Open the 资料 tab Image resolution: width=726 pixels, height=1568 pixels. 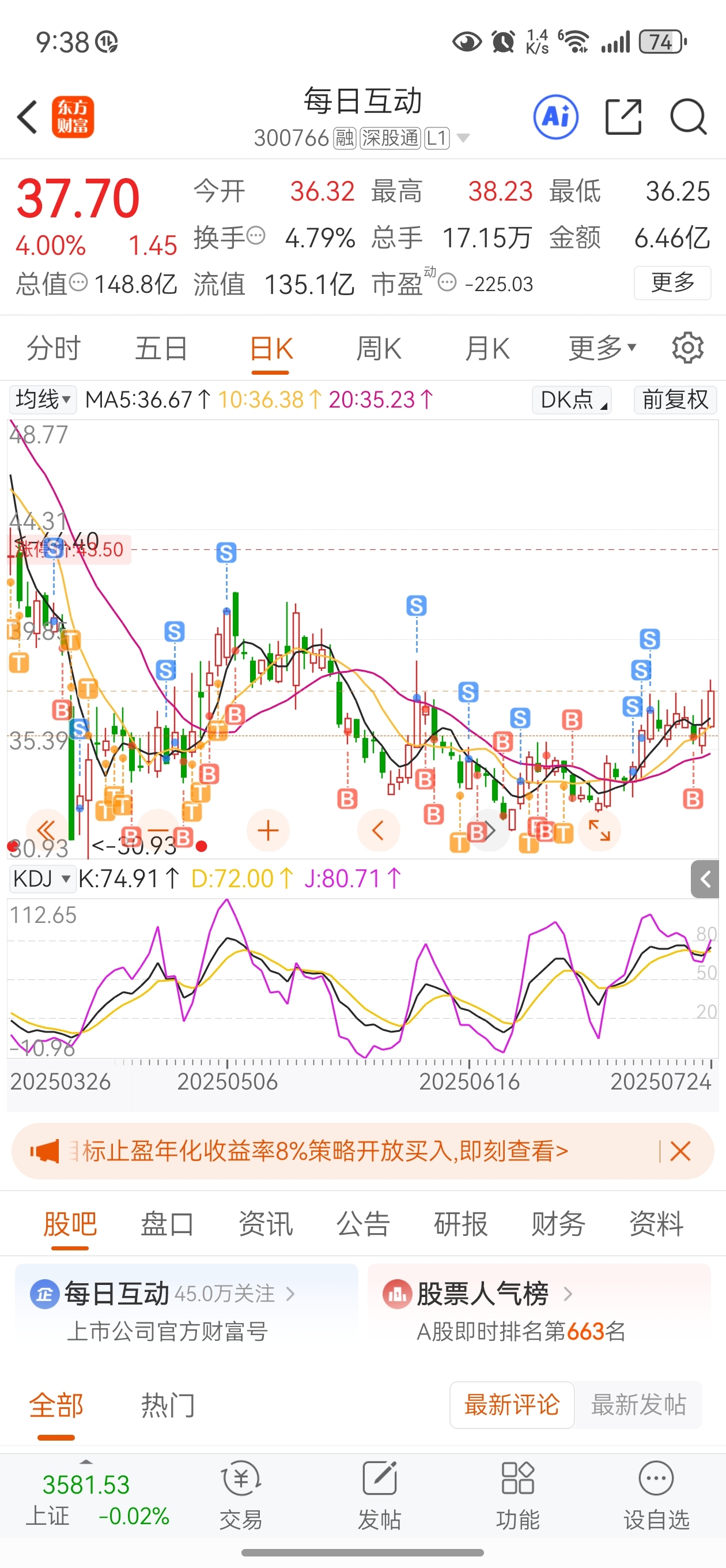click(x=656, y=1223)
